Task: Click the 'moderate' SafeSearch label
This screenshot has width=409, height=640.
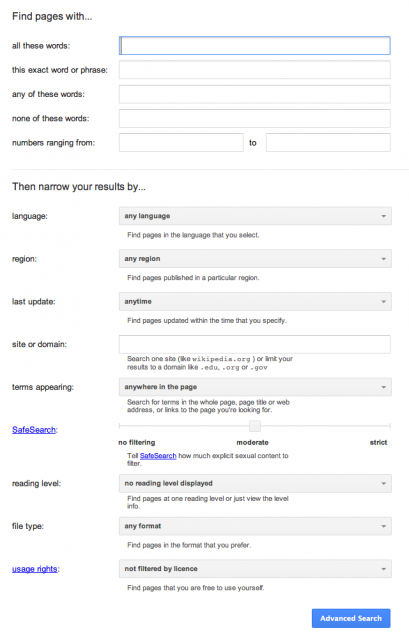Action: coord(252,442)
